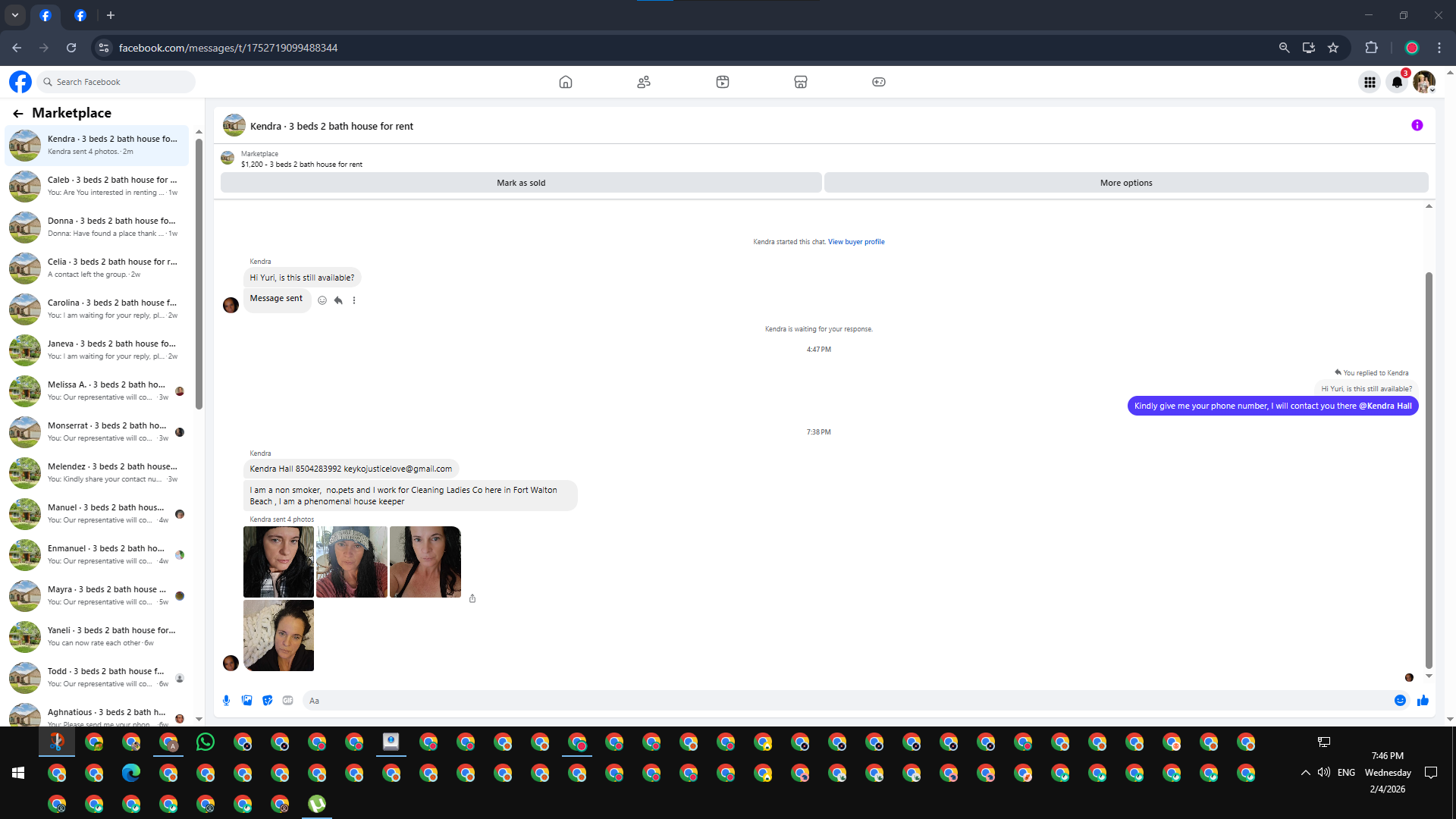The width and height of the screenshot is (1456, 819).
Task: Open WhatsApp from the taskbar
Action: [206, 742]
